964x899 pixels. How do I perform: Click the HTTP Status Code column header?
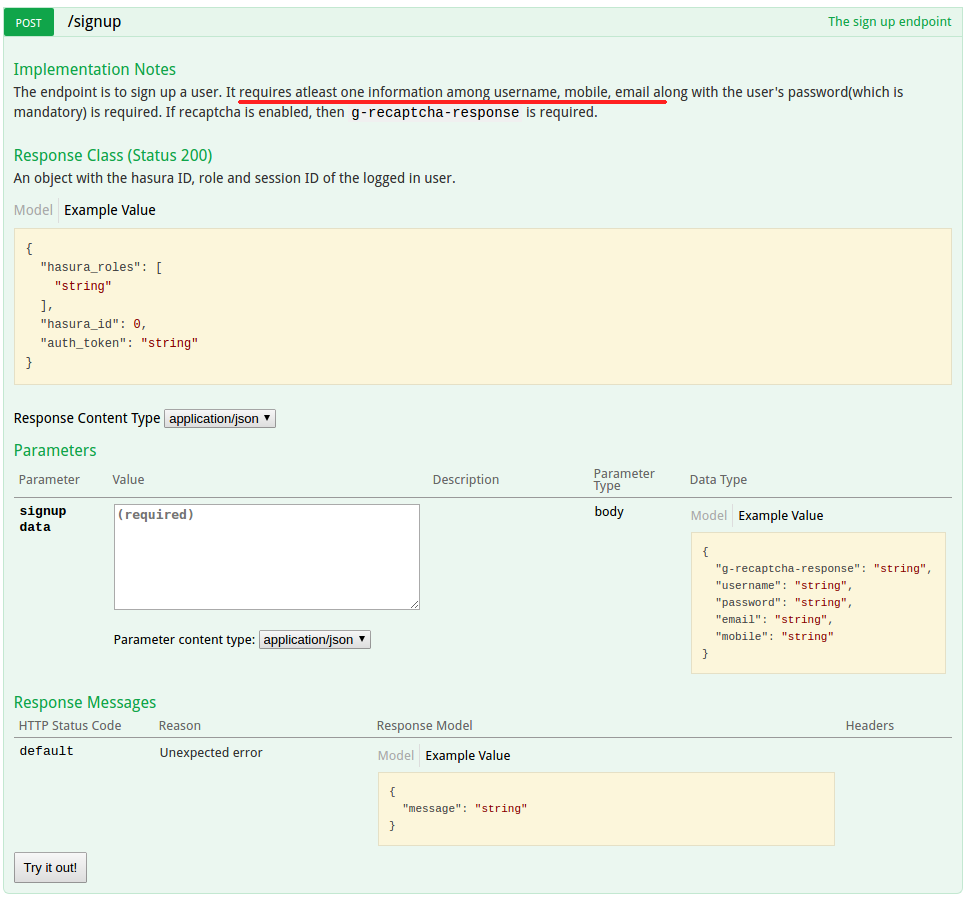70,726
